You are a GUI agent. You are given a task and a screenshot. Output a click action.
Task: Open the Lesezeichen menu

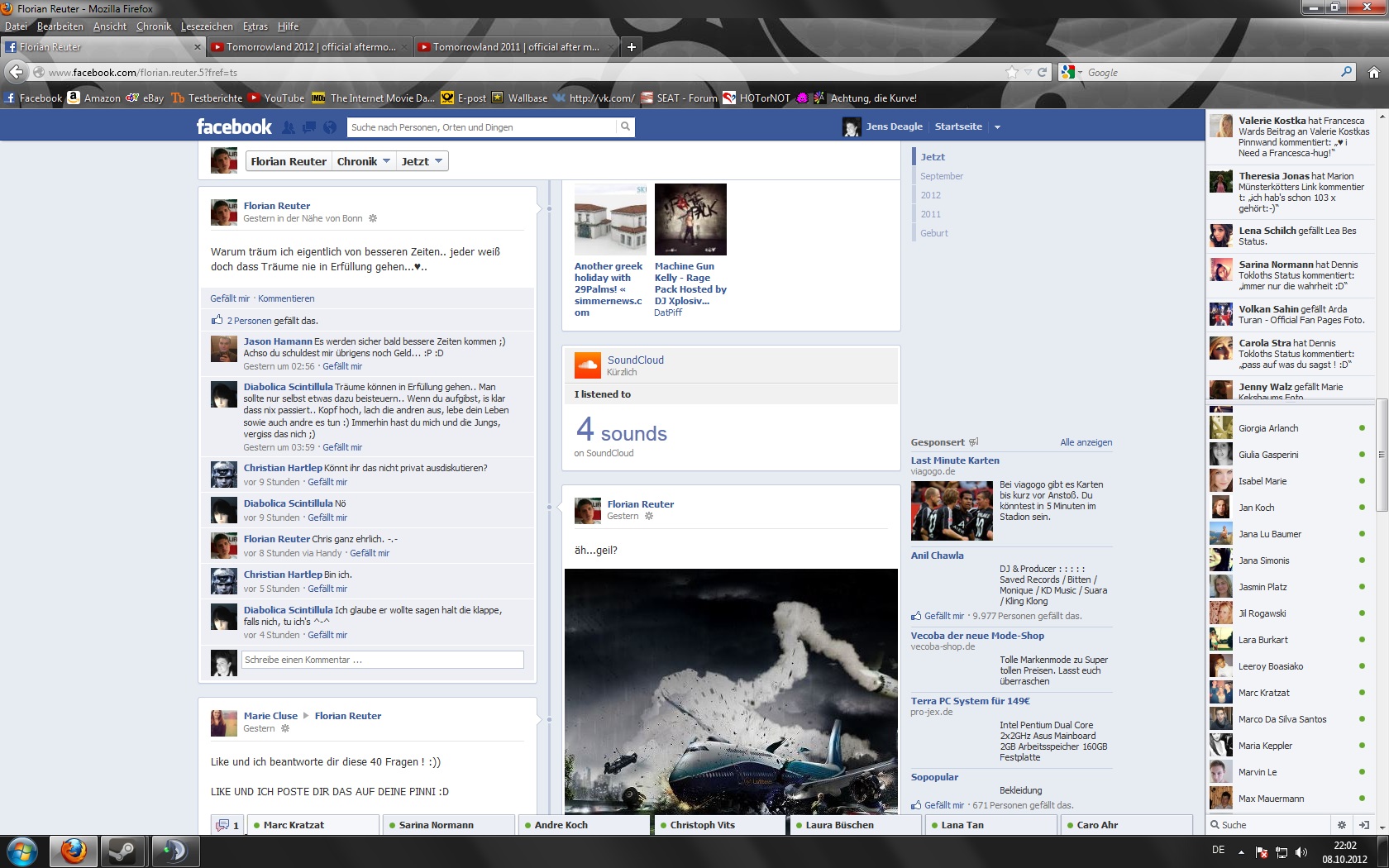pyautogui.click(x=207, y=26)
